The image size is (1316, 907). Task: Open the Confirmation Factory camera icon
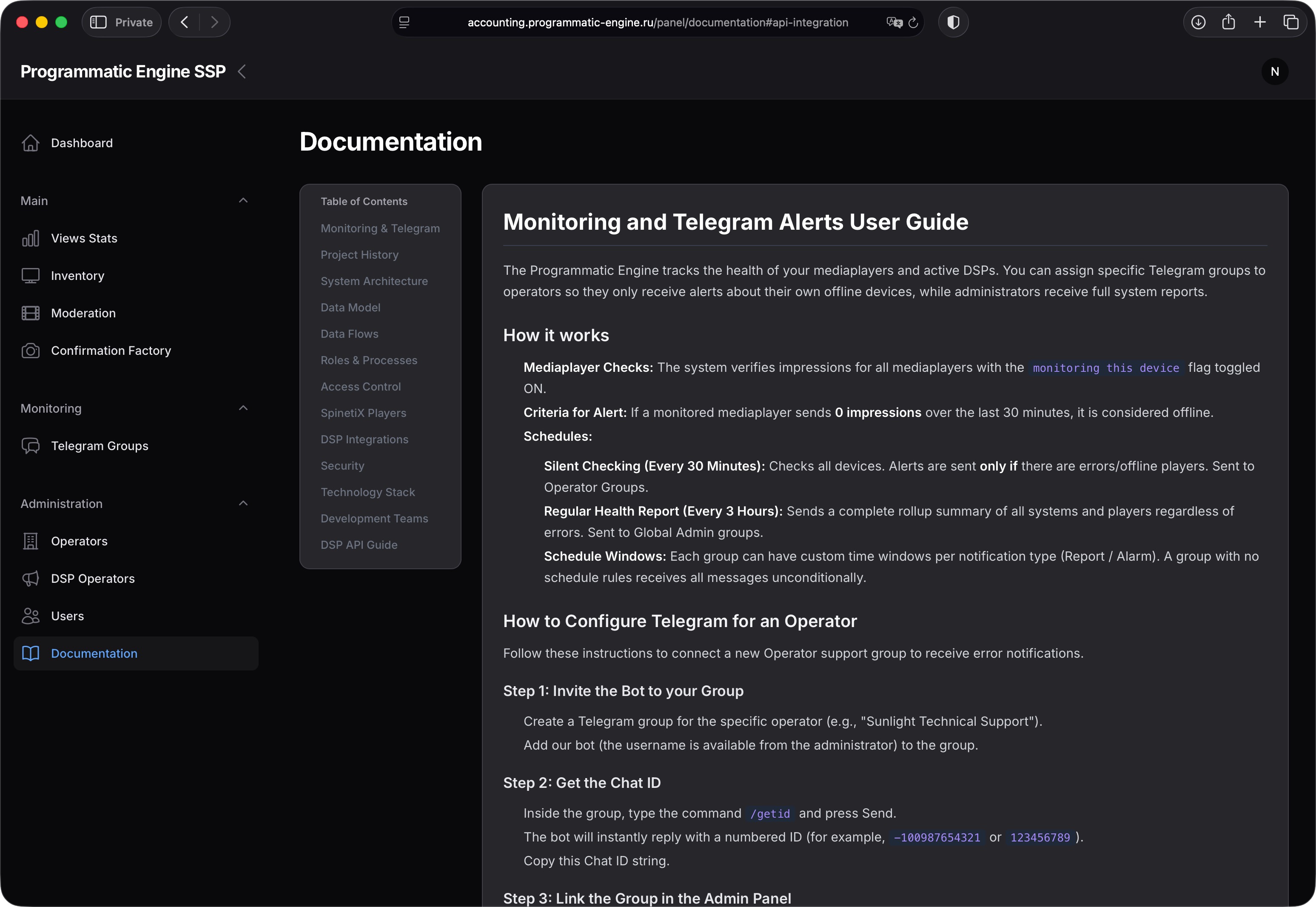point(31,351)
